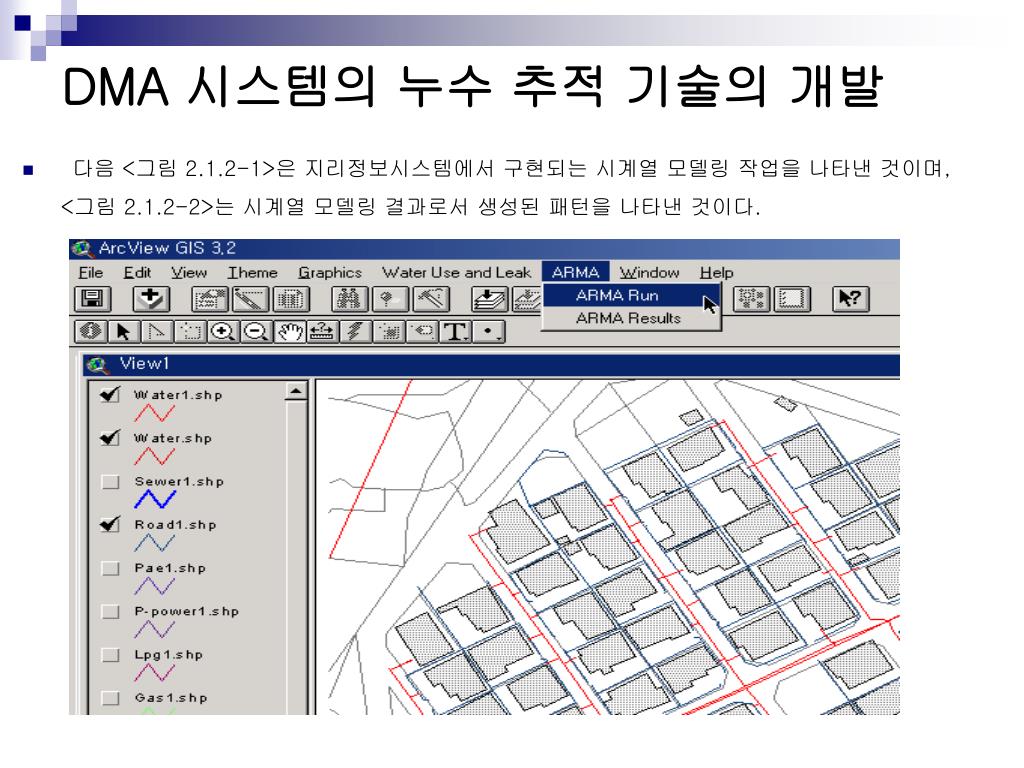Uncheck the Water.shp theme checkbox
This screenshot has width=1024, height=768.
tap(110, 438)
